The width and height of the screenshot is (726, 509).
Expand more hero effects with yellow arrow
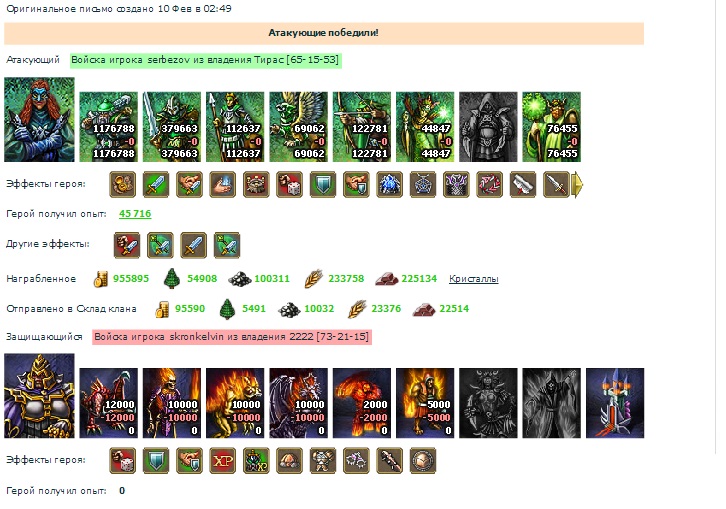point(578,184)
